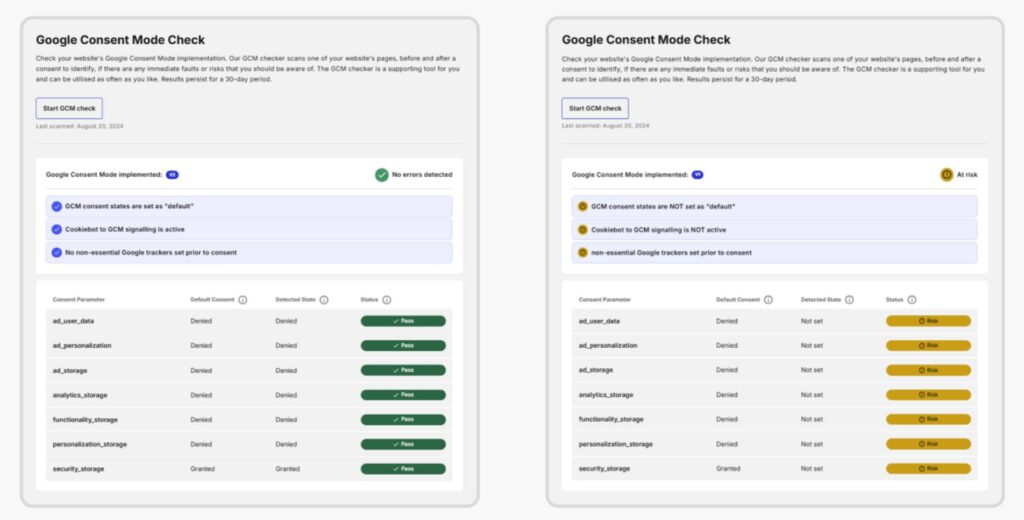Screen dimensions: 1024x520
Task: Click Pass badge for ad_personalization
Action: (x=403, y=346)
